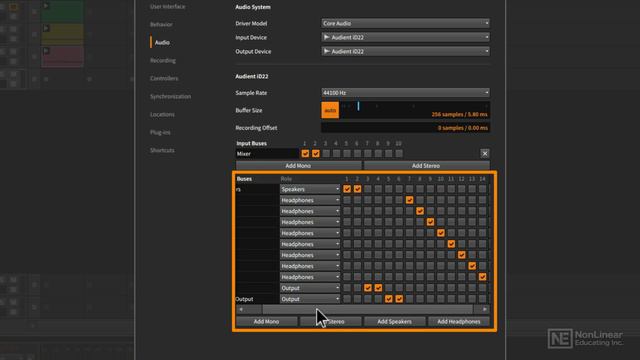Uncheck channel 14 on last Headphones bus

pos(482,277)
